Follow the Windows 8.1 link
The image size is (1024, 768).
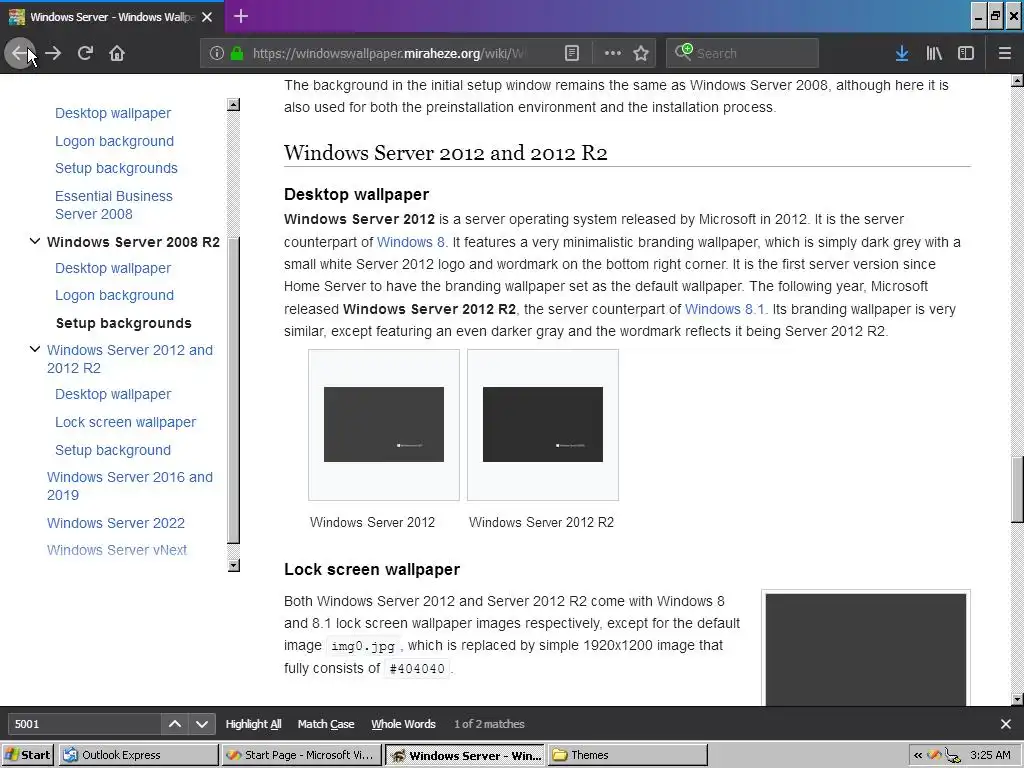pos(725,309)
